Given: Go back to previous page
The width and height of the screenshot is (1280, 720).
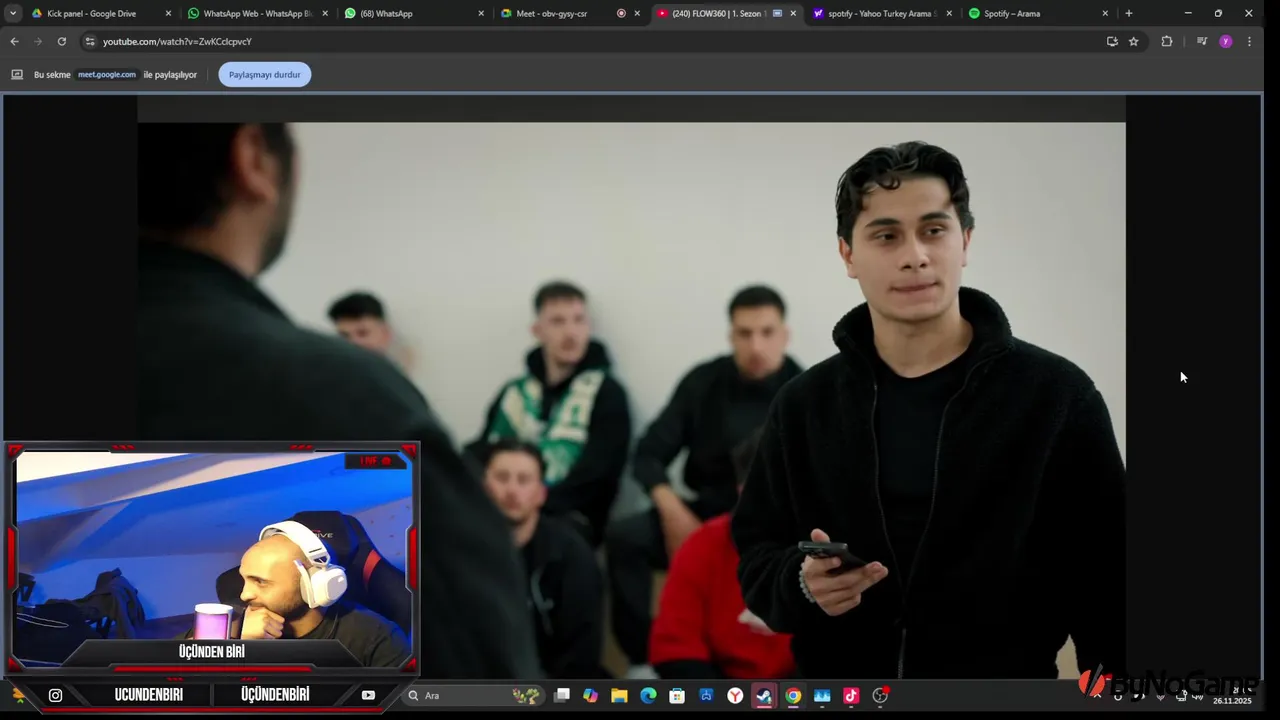Looking at the screenshot, I should (x=14, y=41).
